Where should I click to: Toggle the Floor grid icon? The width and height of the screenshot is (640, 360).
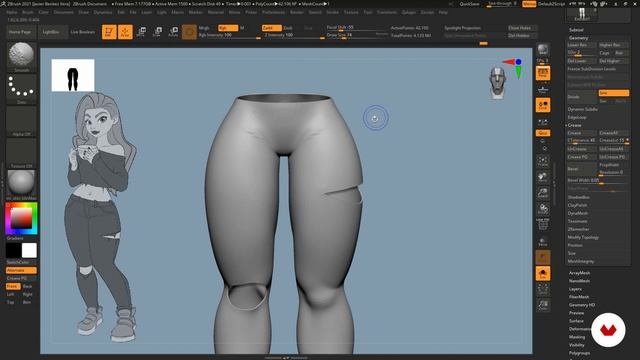pos(542,90)
